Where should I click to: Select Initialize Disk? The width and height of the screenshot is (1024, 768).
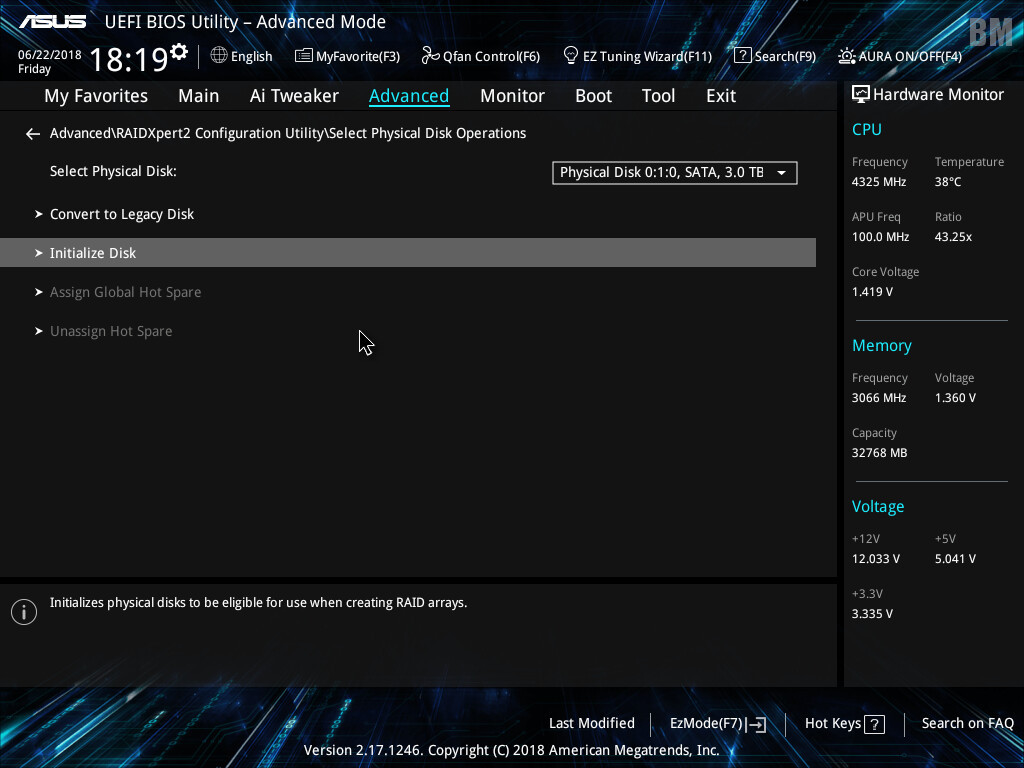(x=93, y=252)
